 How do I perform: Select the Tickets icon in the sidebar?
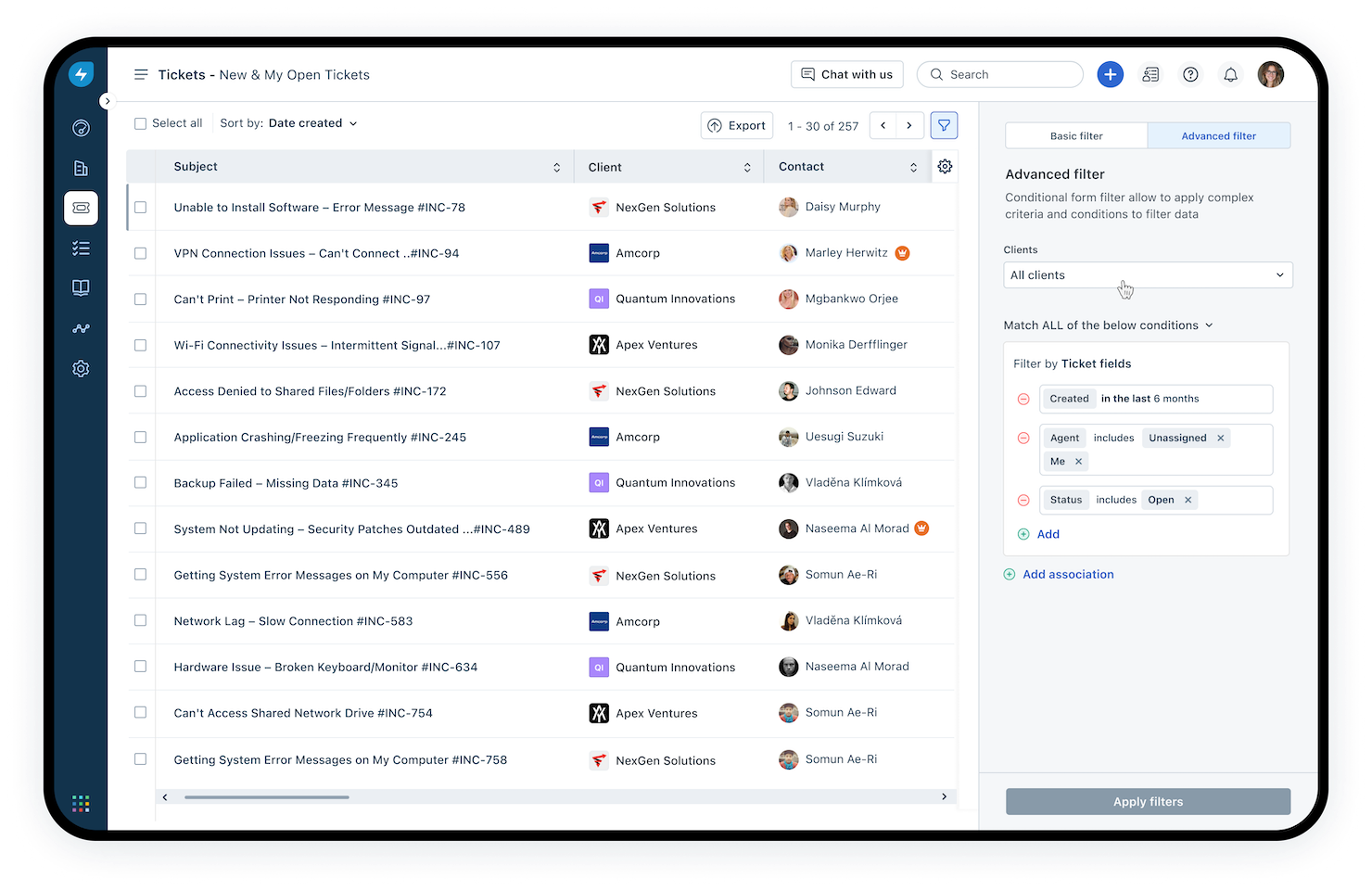tap(81, 209)
